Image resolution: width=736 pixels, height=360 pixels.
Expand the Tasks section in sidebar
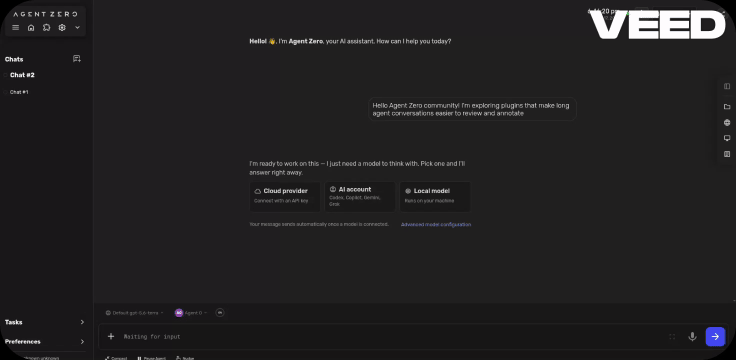[x=45, y=322]
